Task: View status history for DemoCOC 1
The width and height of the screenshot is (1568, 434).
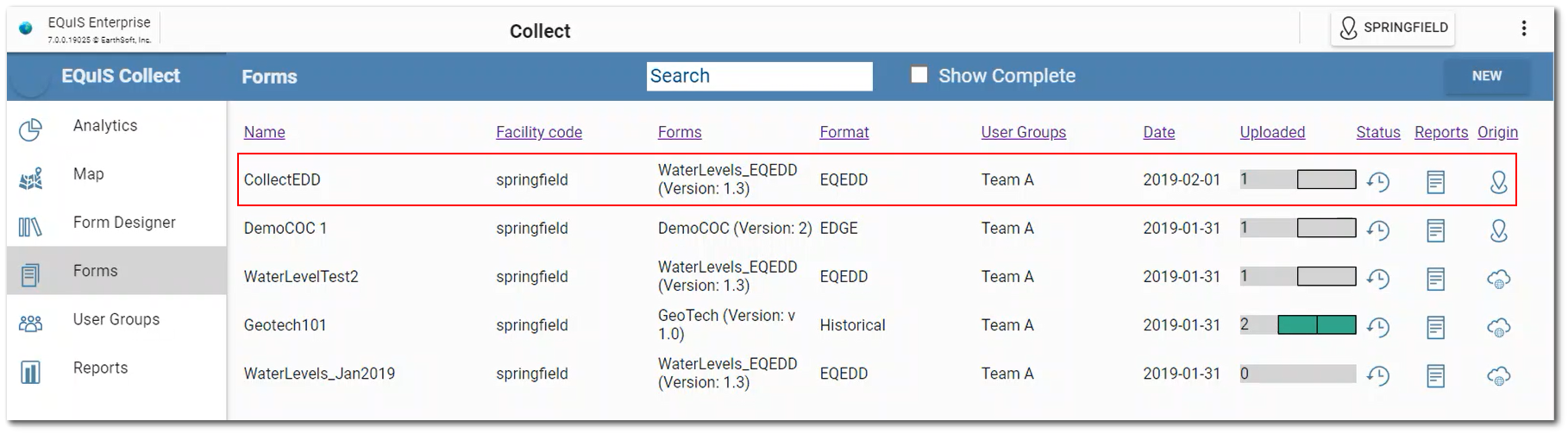Action: click(x=1378, y=230)
